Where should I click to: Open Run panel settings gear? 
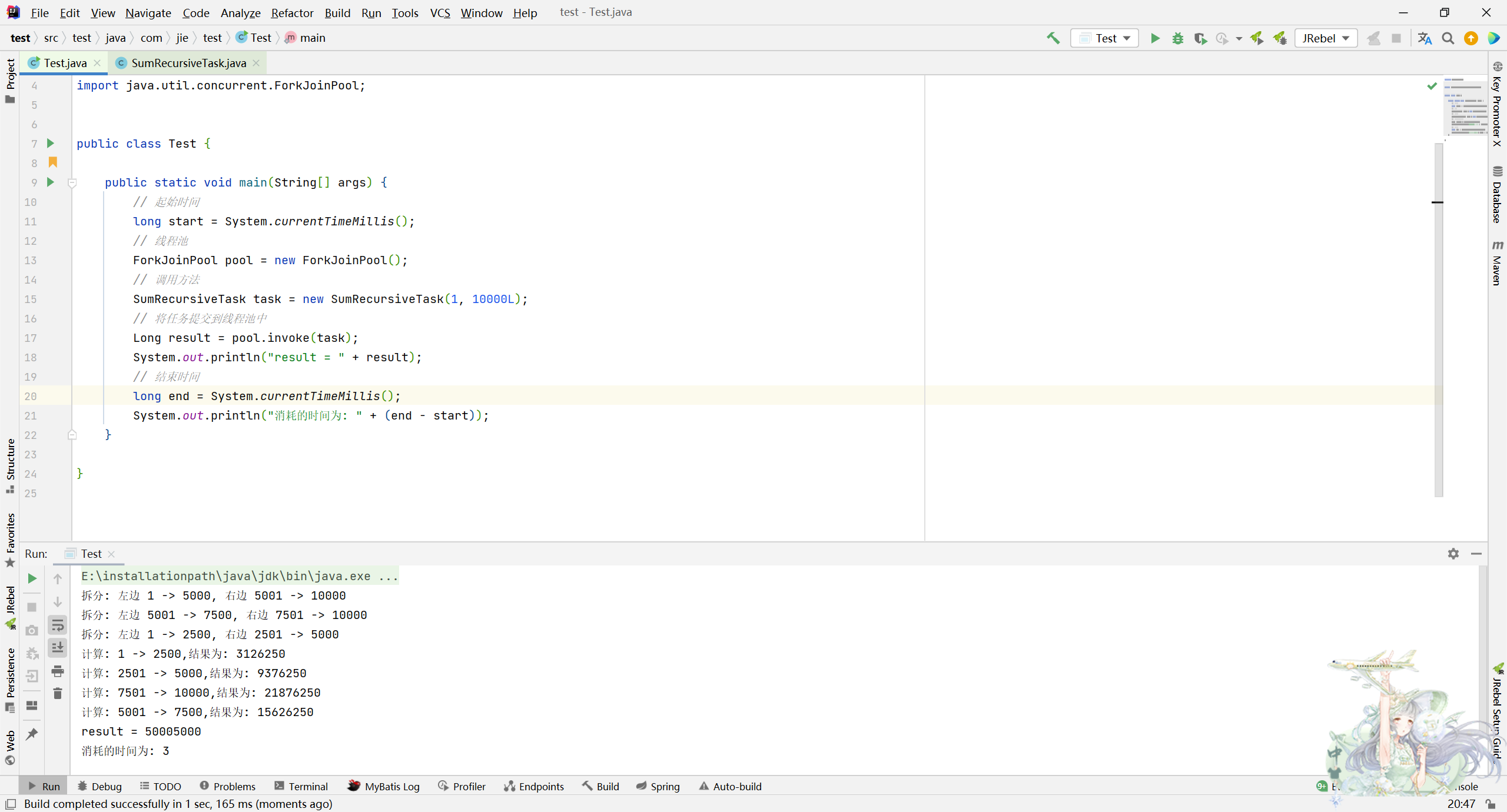1453,554
